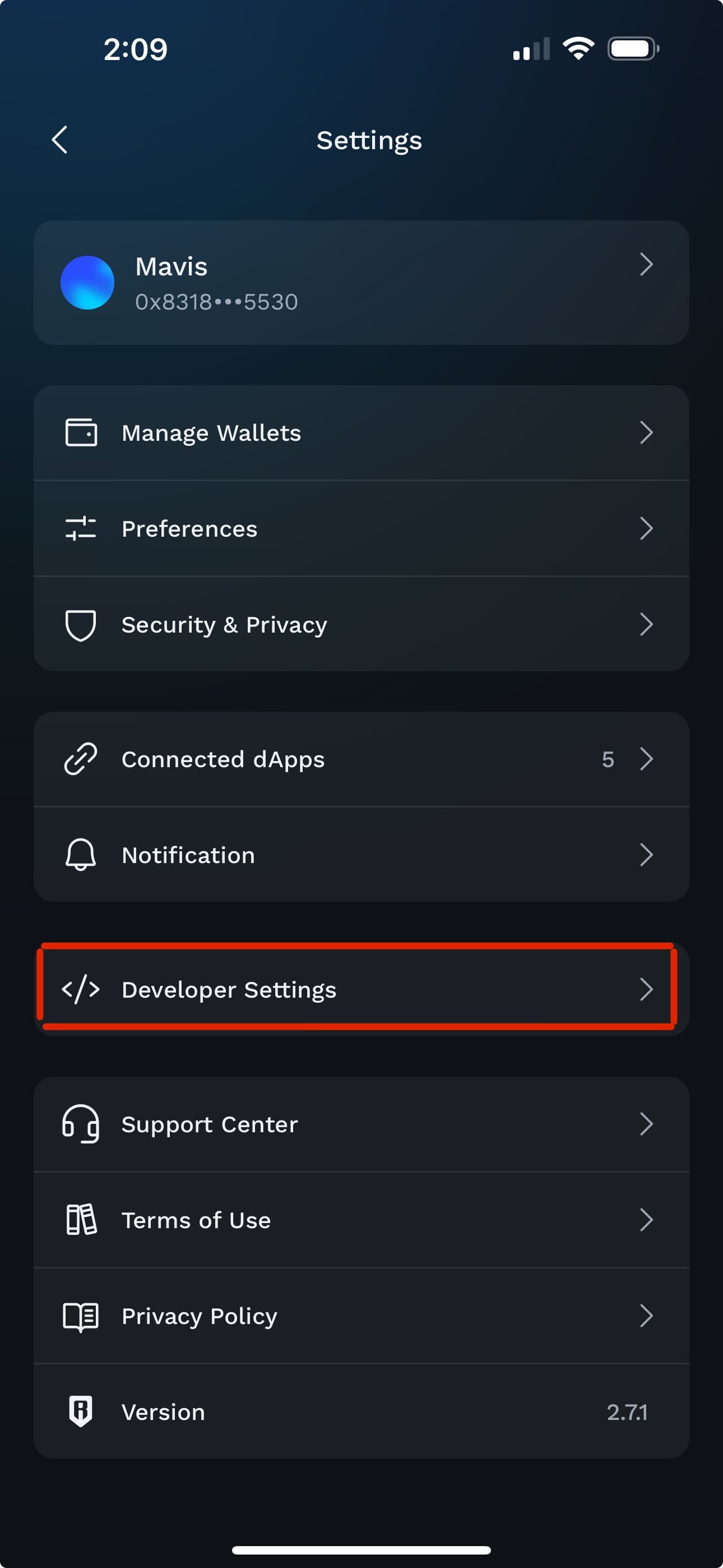Click the code brackets Developer Settings icon
Image resolution: width=723 pixels, height=1568 pixels.
pos(81,989)
